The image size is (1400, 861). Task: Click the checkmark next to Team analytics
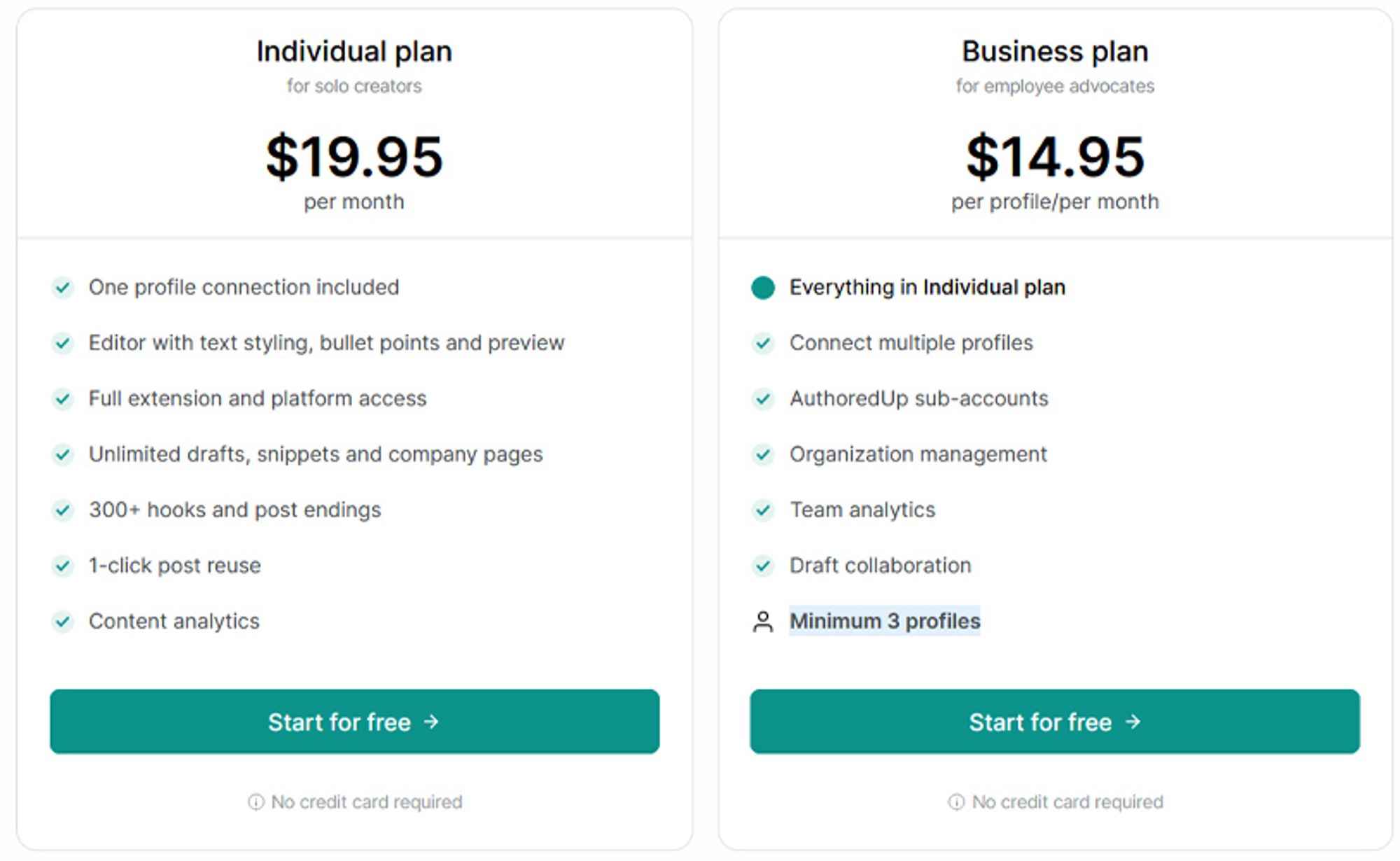[x=763, y=510]
